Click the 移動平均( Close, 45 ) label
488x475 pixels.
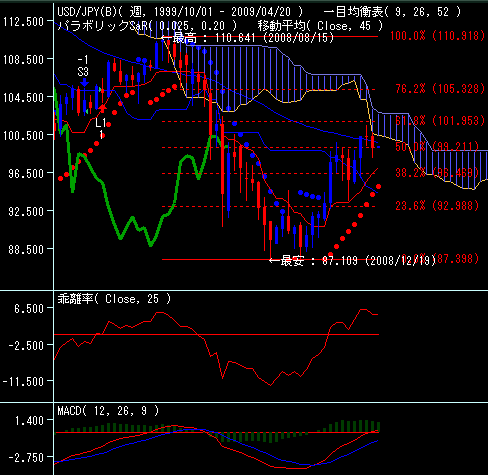(x=320, y=26)
